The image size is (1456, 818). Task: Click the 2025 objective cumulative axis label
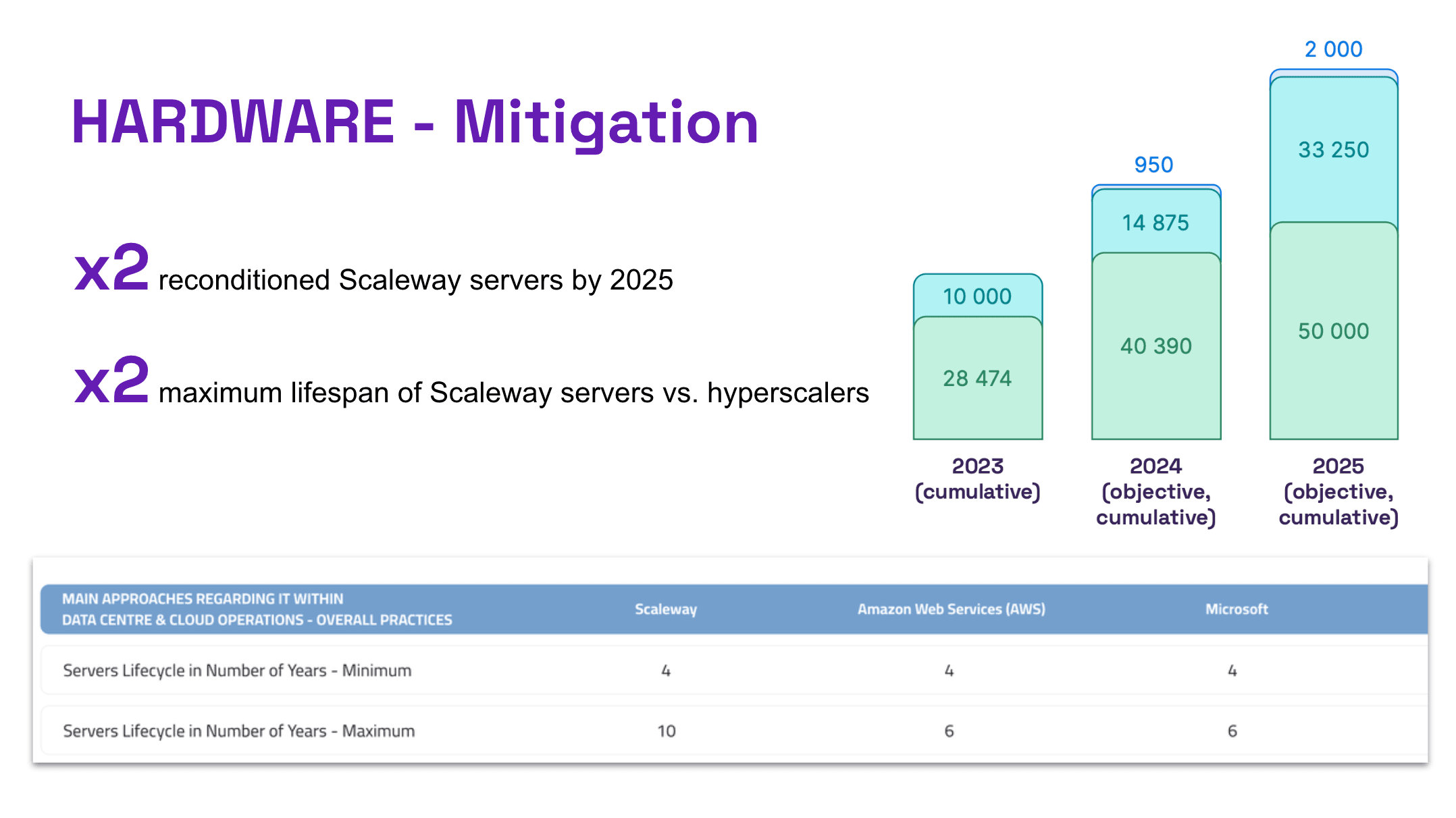[1338, 491]
